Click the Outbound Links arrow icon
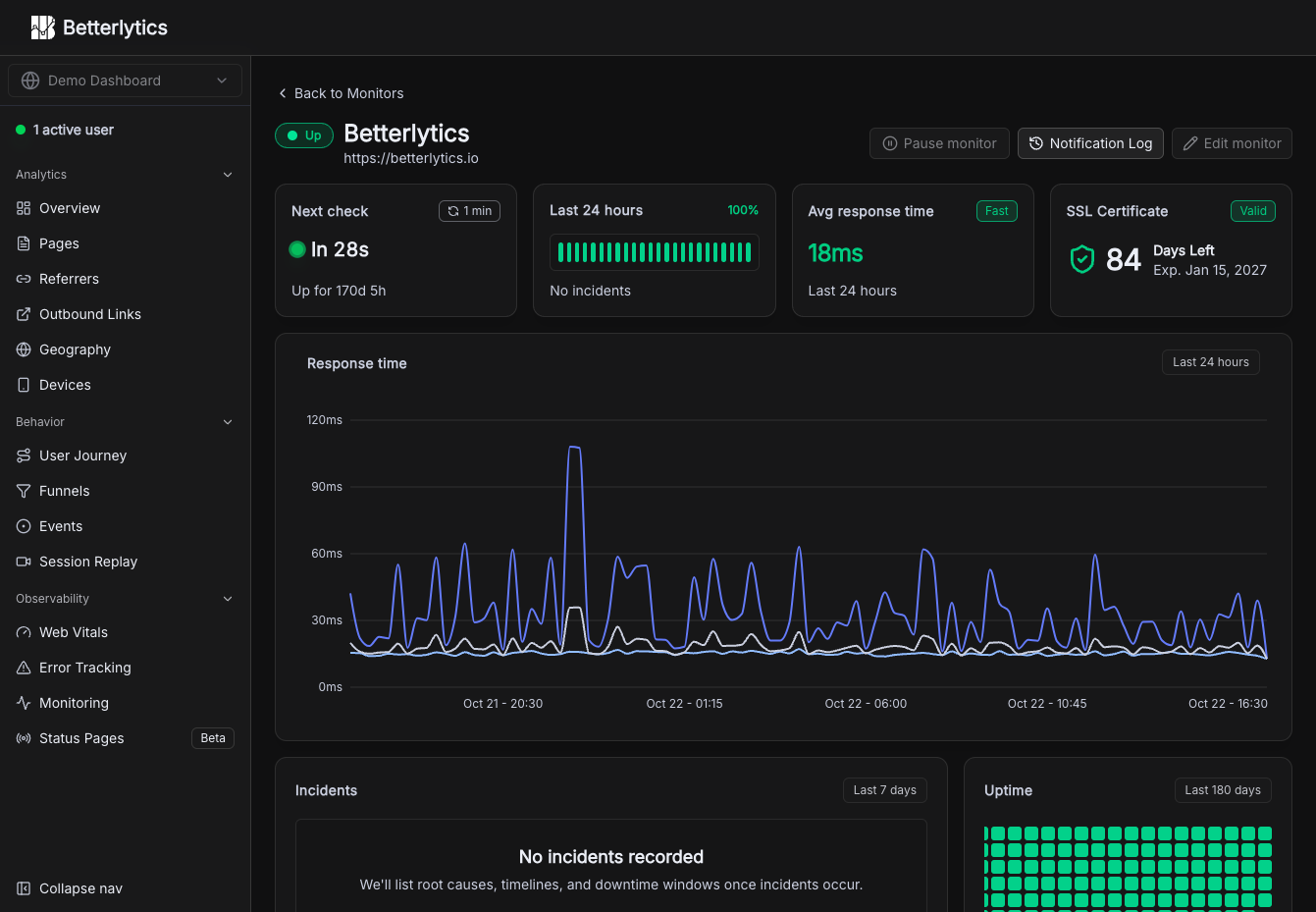Viewport: 1316px width, 912px height. [x=24, y=314]
